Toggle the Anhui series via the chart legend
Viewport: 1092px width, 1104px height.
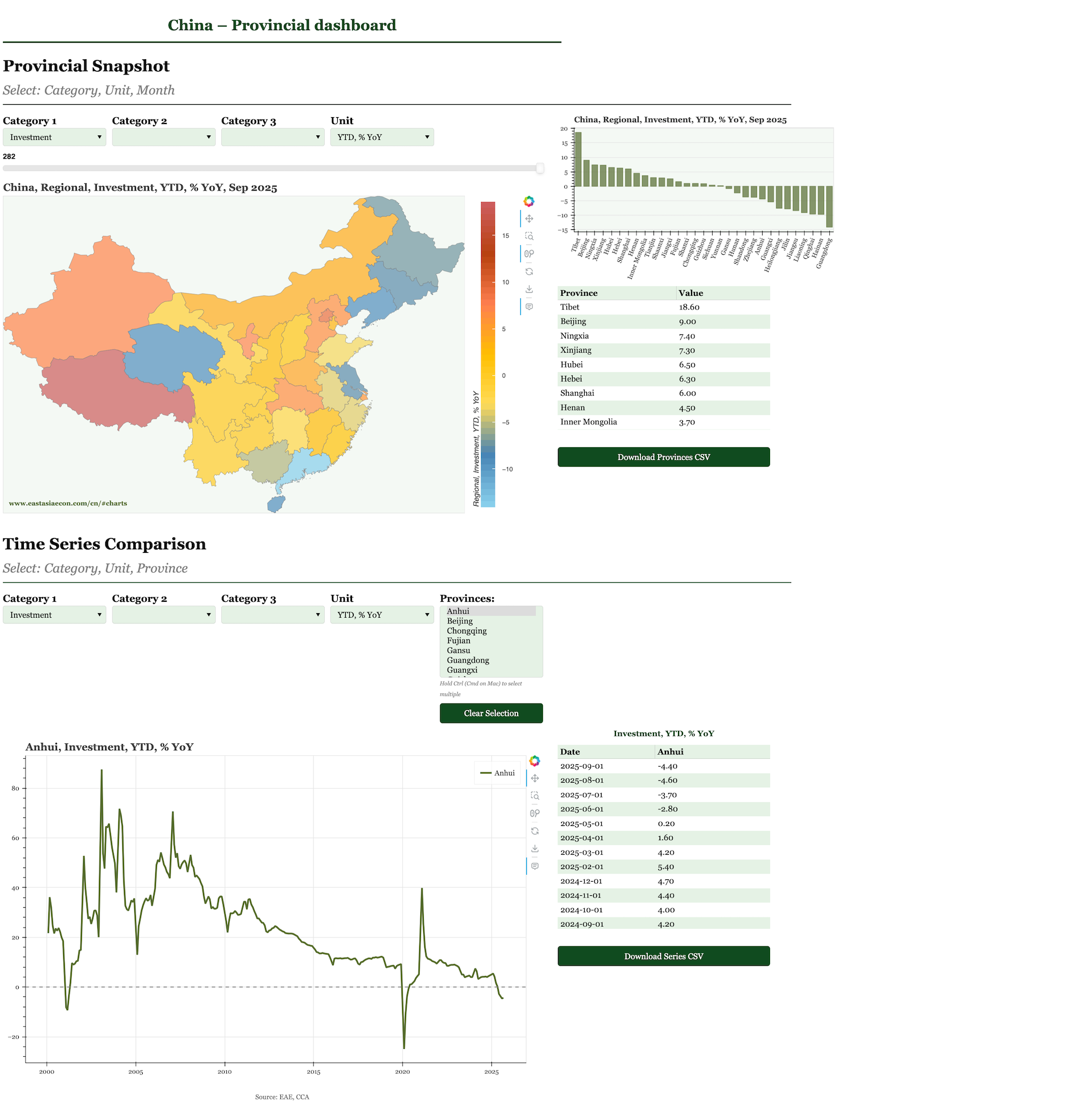point(498,772)
